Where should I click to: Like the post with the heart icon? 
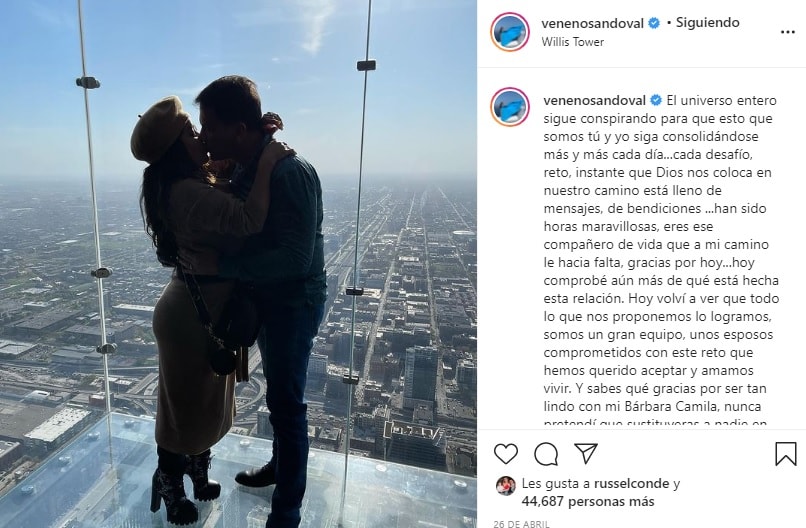[506, 454]
